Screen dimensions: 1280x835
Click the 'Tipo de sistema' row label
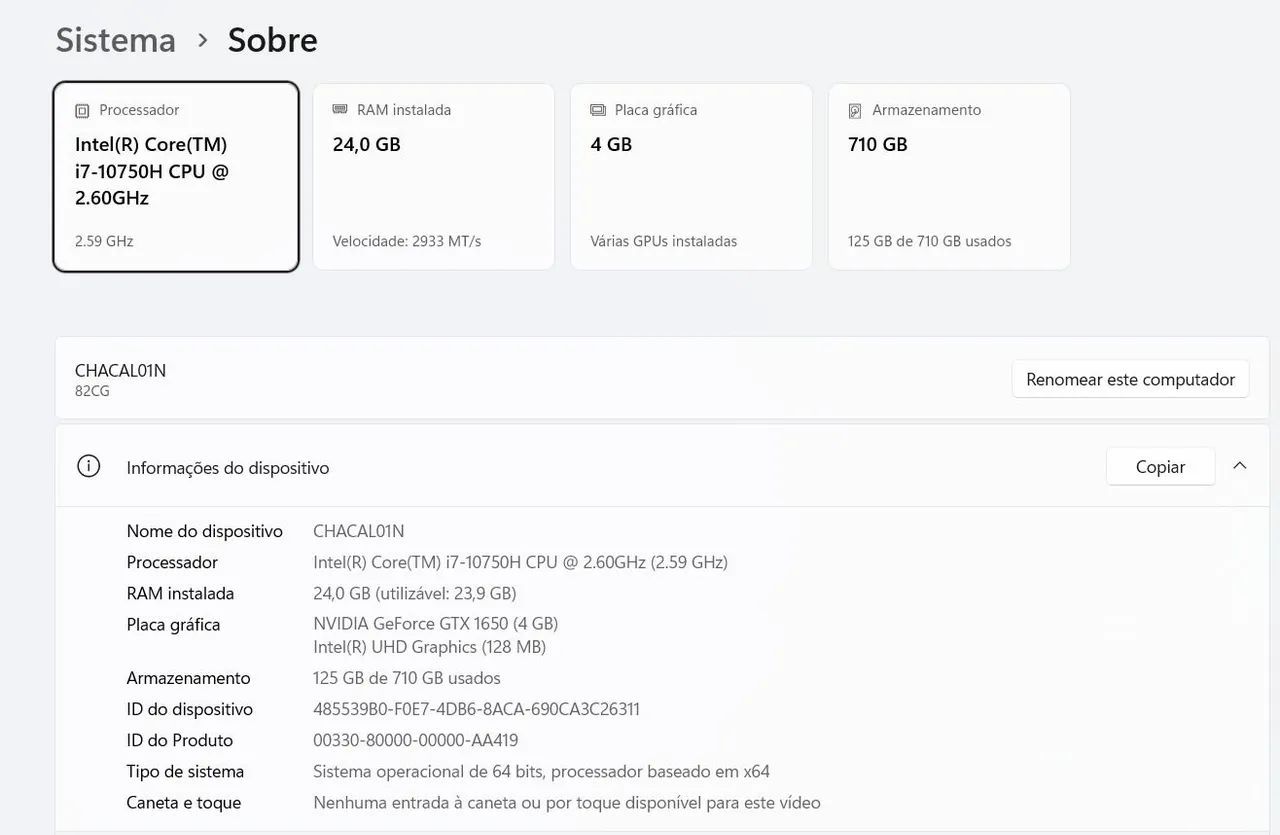tap(185, 771)
